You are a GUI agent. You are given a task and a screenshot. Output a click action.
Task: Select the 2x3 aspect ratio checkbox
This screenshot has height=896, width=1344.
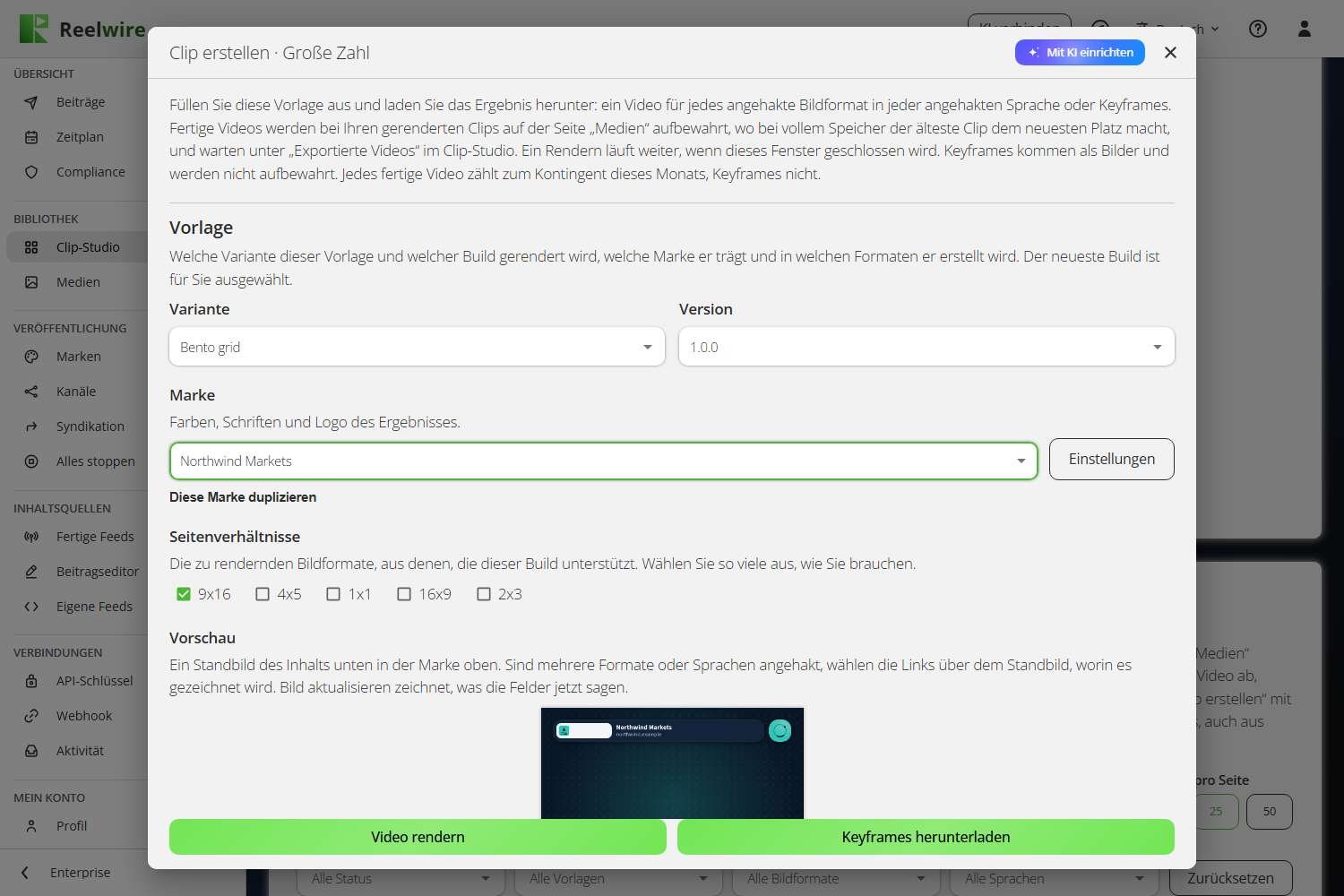484,594
